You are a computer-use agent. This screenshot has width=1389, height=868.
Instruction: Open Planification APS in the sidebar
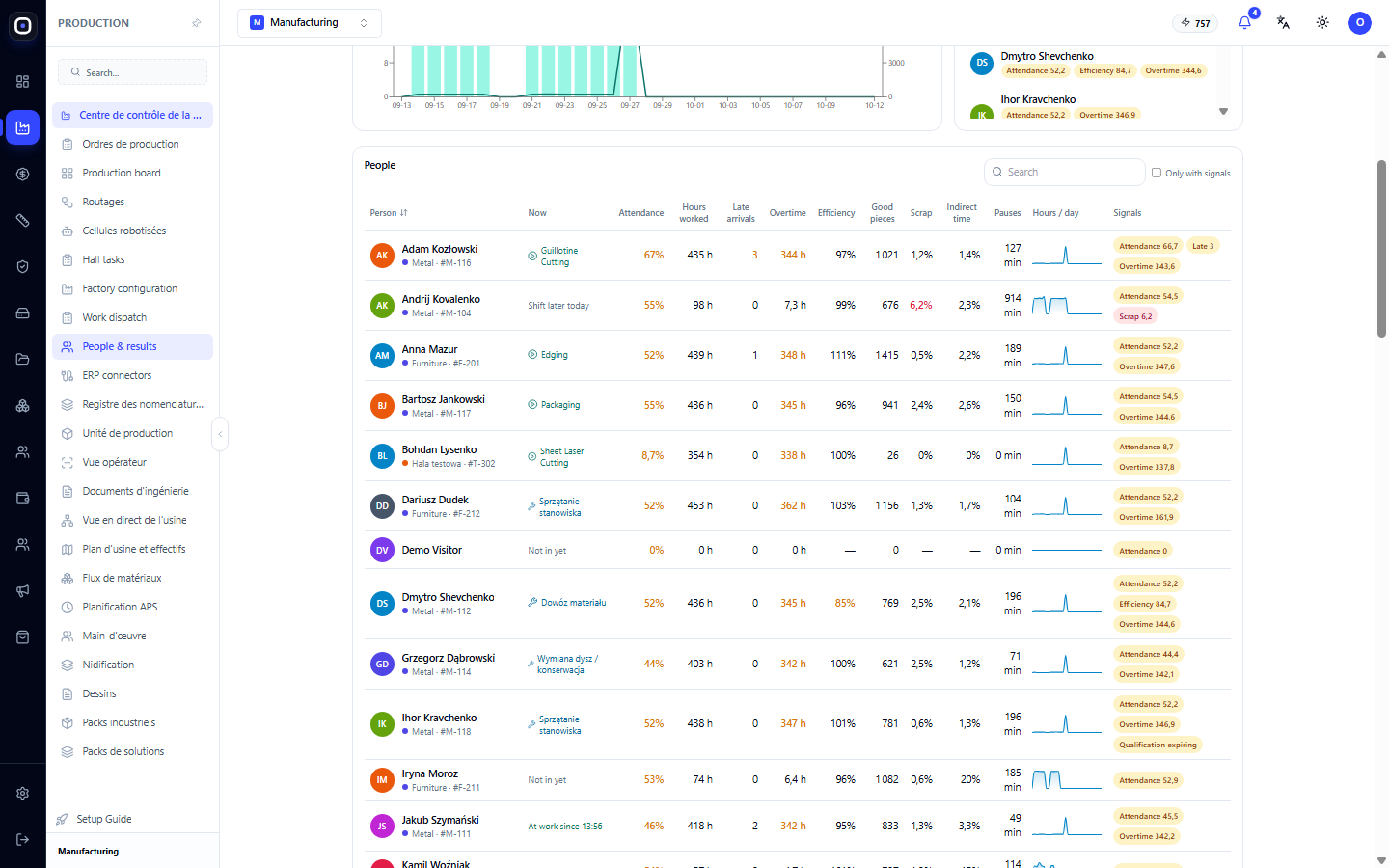click(133, 607)
